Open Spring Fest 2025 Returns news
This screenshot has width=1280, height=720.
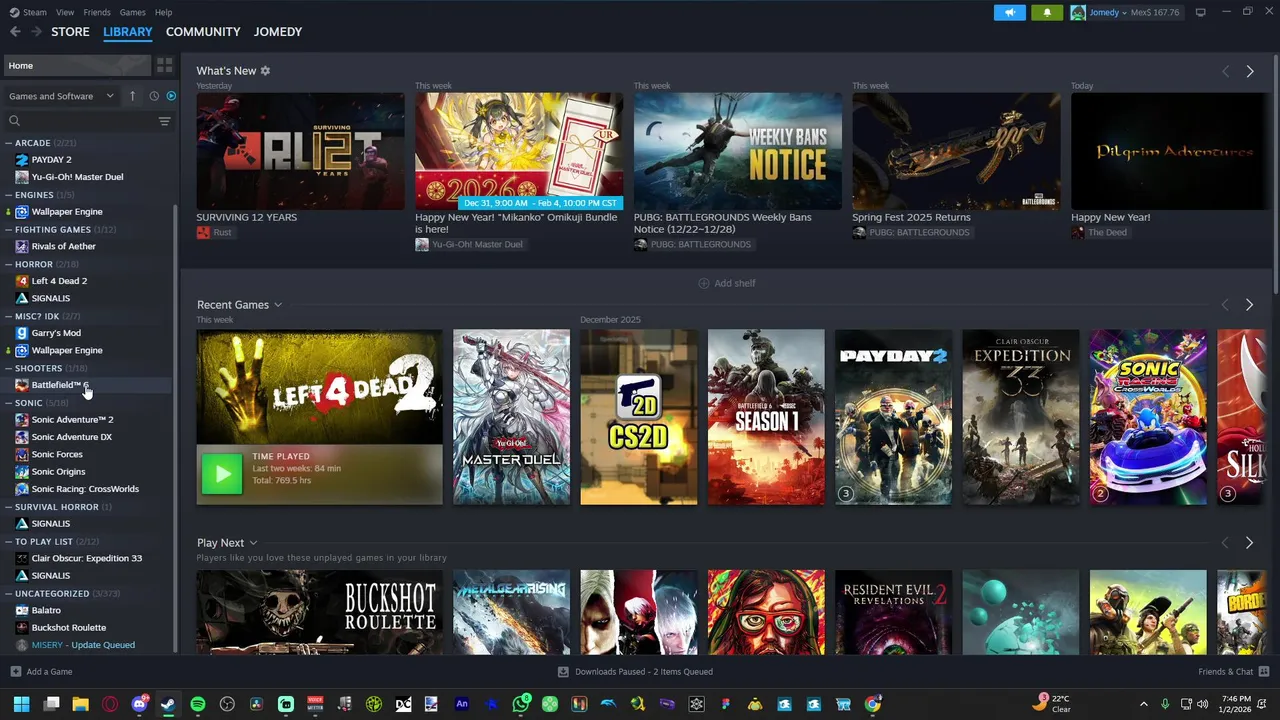(956, 151)
